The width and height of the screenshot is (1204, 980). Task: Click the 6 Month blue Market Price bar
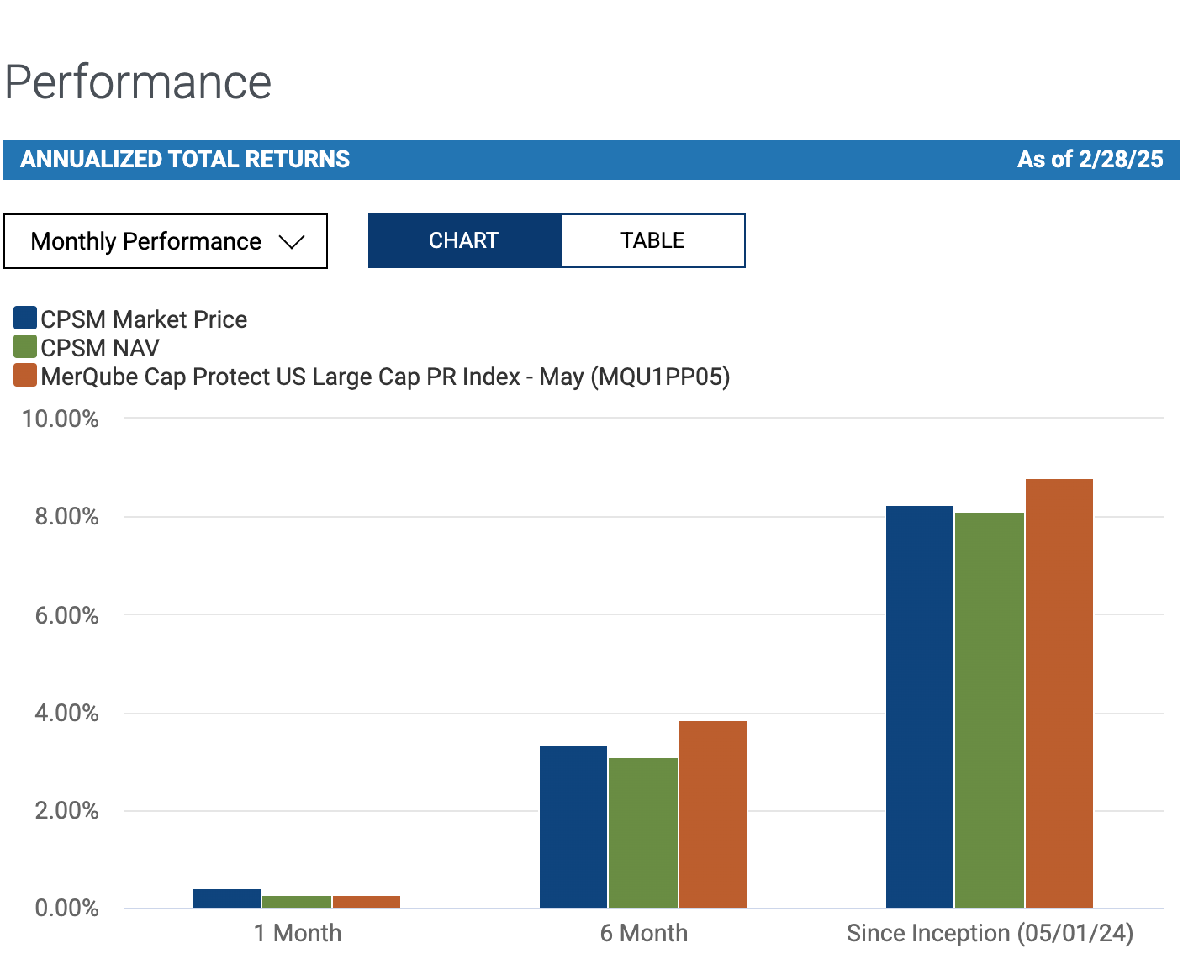click(x=573, y=827)
